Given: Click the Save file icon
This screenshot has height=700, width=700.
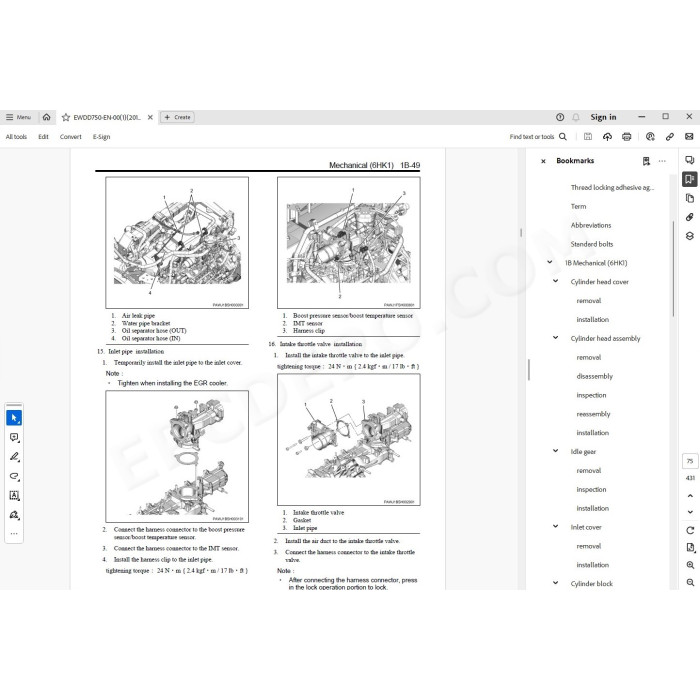Looking at the screenshot, I should click(588, 137).
